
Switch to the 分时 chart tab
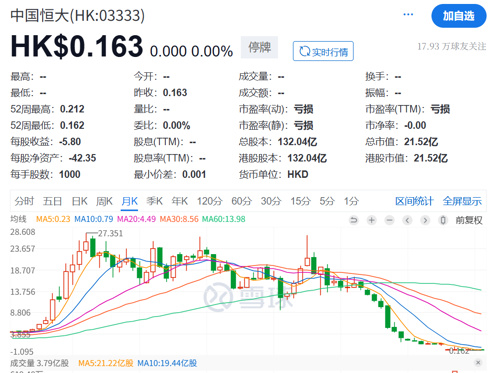24,201
